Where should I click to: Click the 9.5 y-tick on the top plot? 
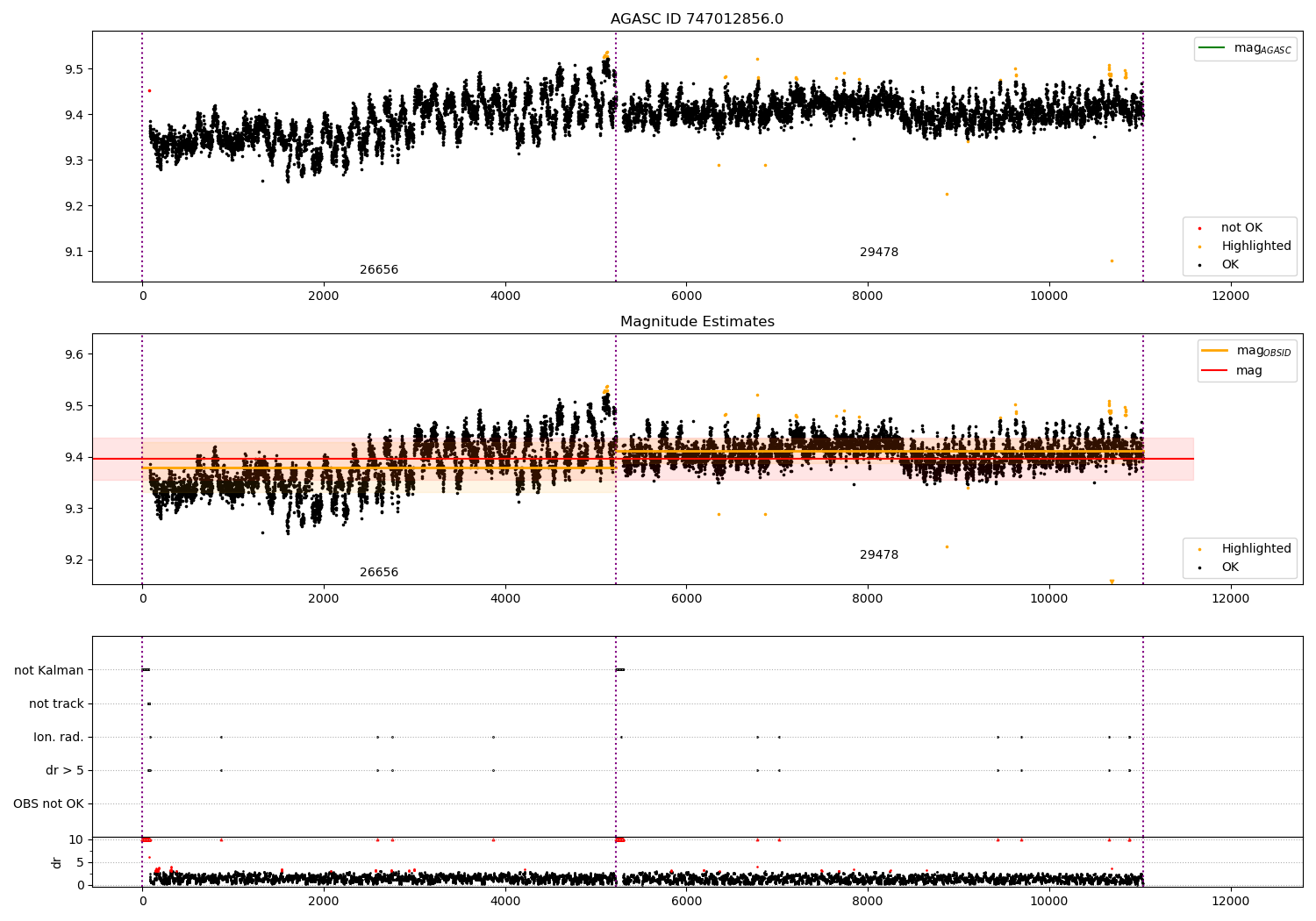74,69
